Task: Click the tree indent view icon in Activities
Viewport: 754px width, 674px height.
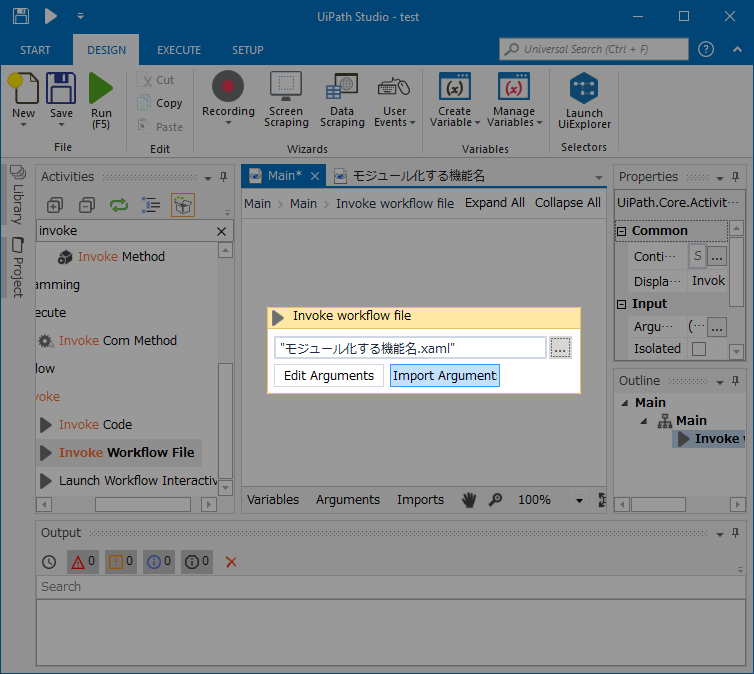Action: pos(151,205)
